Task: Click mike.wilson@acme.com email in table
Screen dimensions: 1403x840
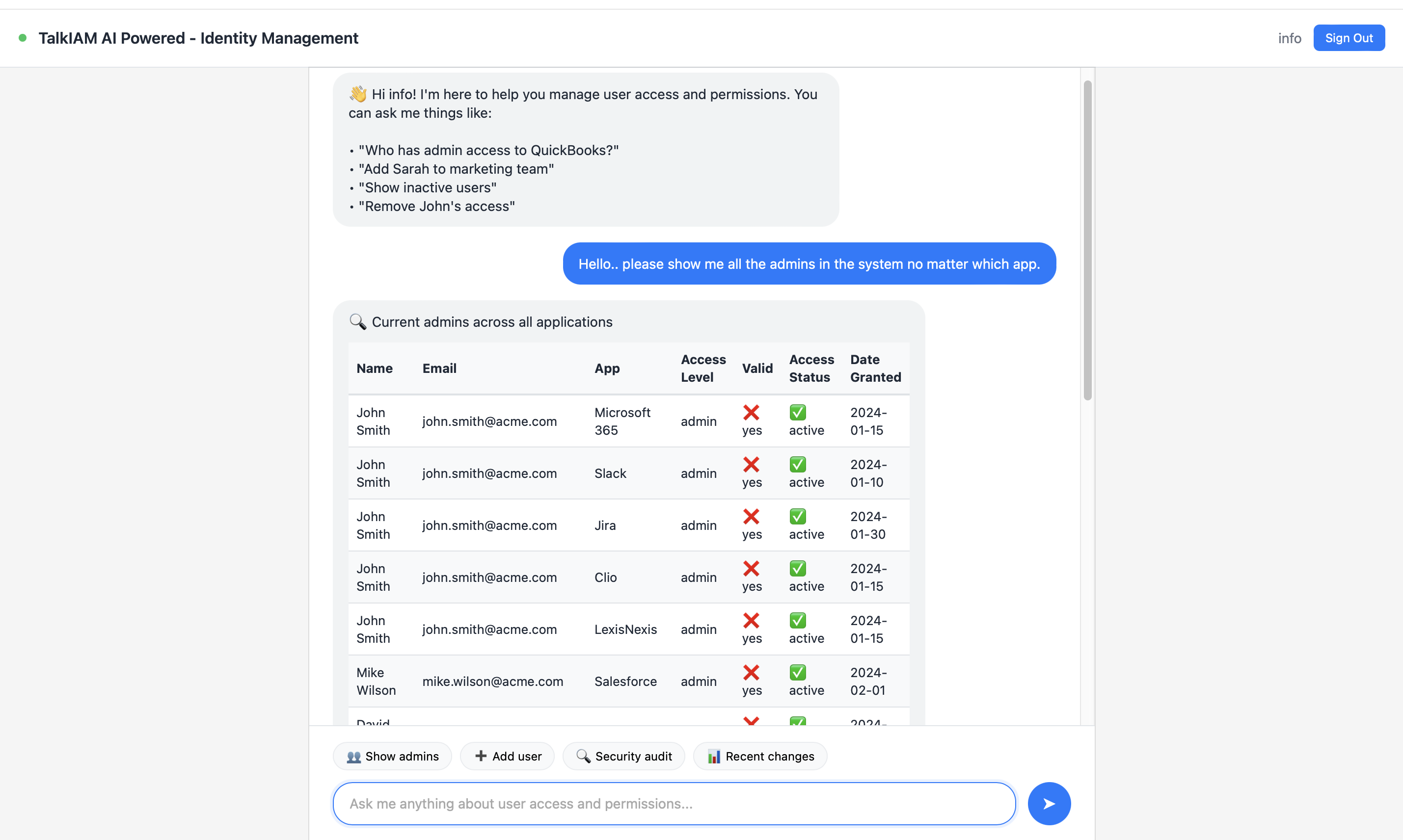Action: coord(492,681)
